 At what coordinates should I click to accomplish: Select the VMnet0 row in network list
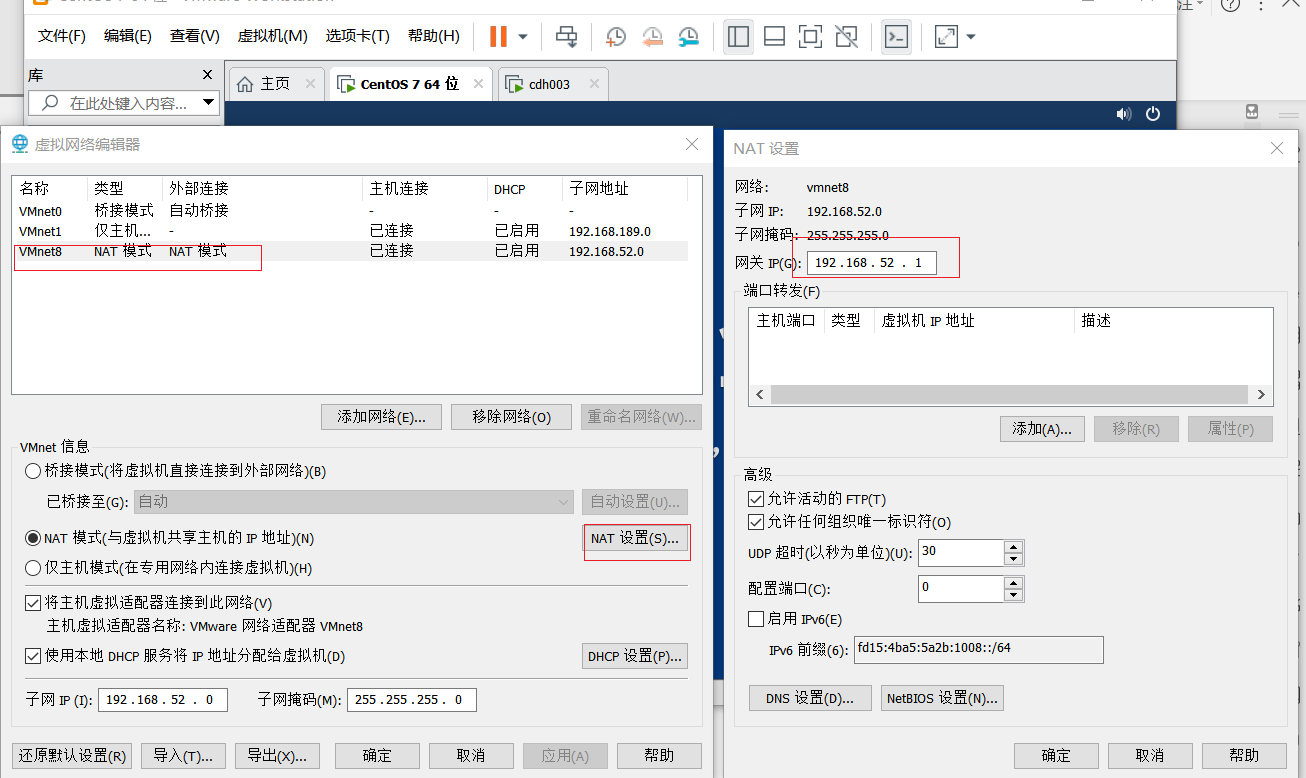[x=350, y=211]
